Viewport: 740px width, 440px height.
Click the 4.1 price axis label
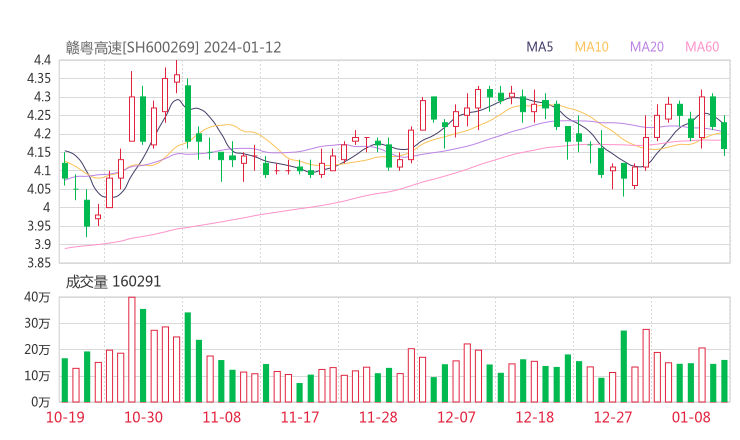point(42,170)
